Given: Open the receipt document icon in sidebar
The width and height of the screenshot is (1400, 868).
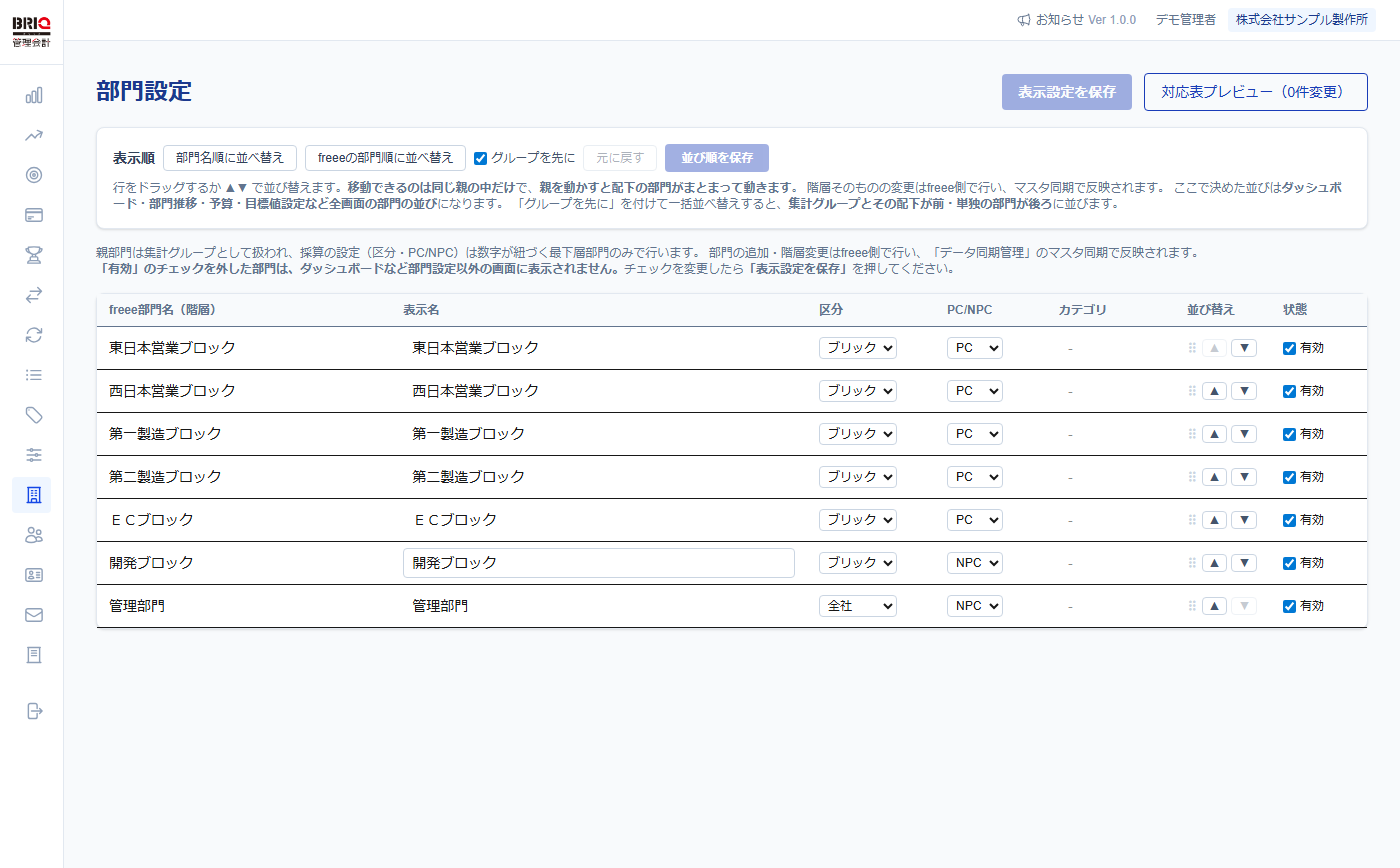Looking at the screenshot, I should click(33, 655).
